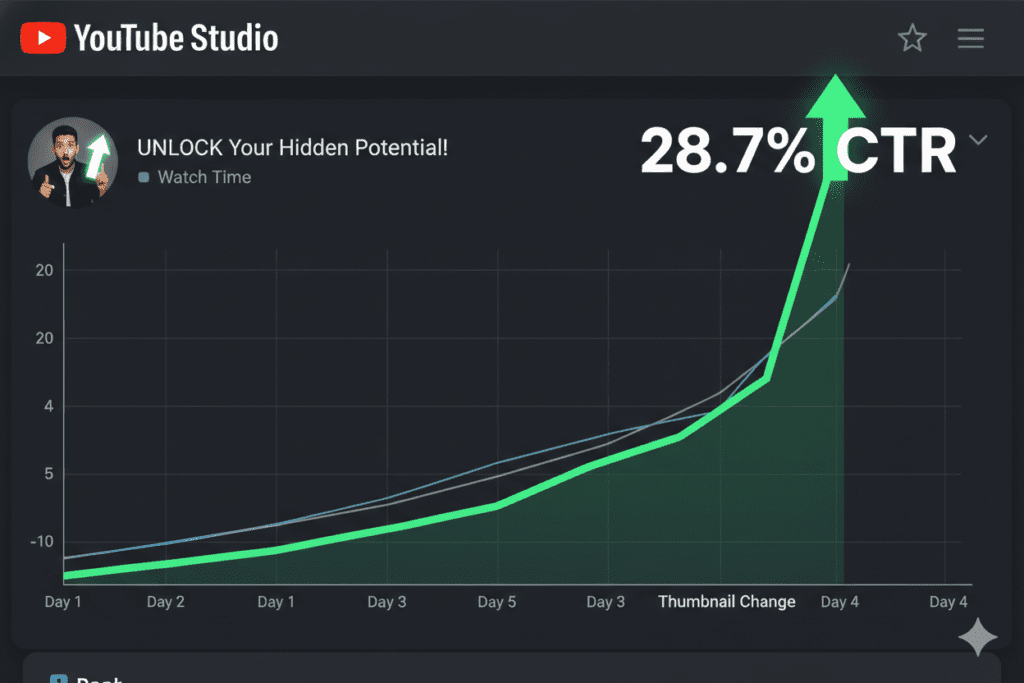Click the blue Watch Time legend square
The image size is (1024, 683).
[x=145, y=178]
